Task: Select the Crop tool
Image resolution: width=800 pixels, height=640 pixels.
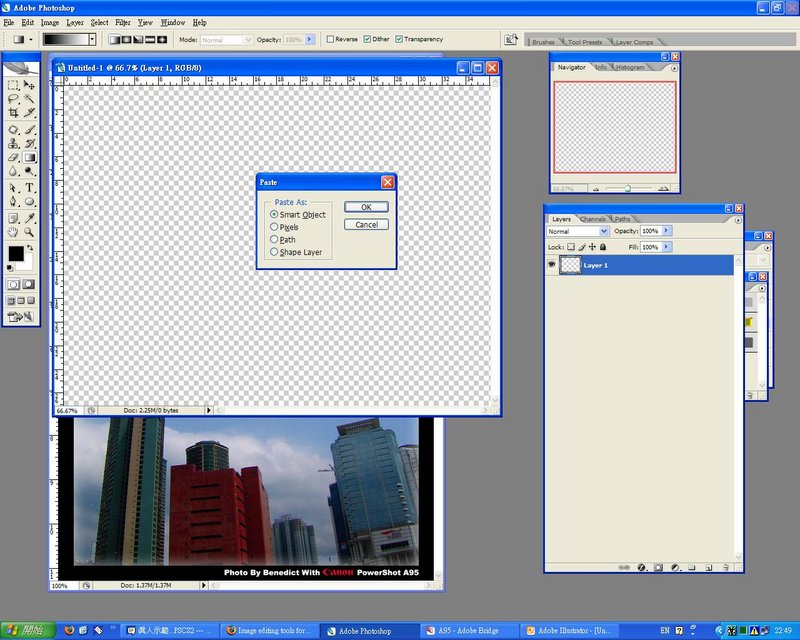Action: click(x=13, y=114)
